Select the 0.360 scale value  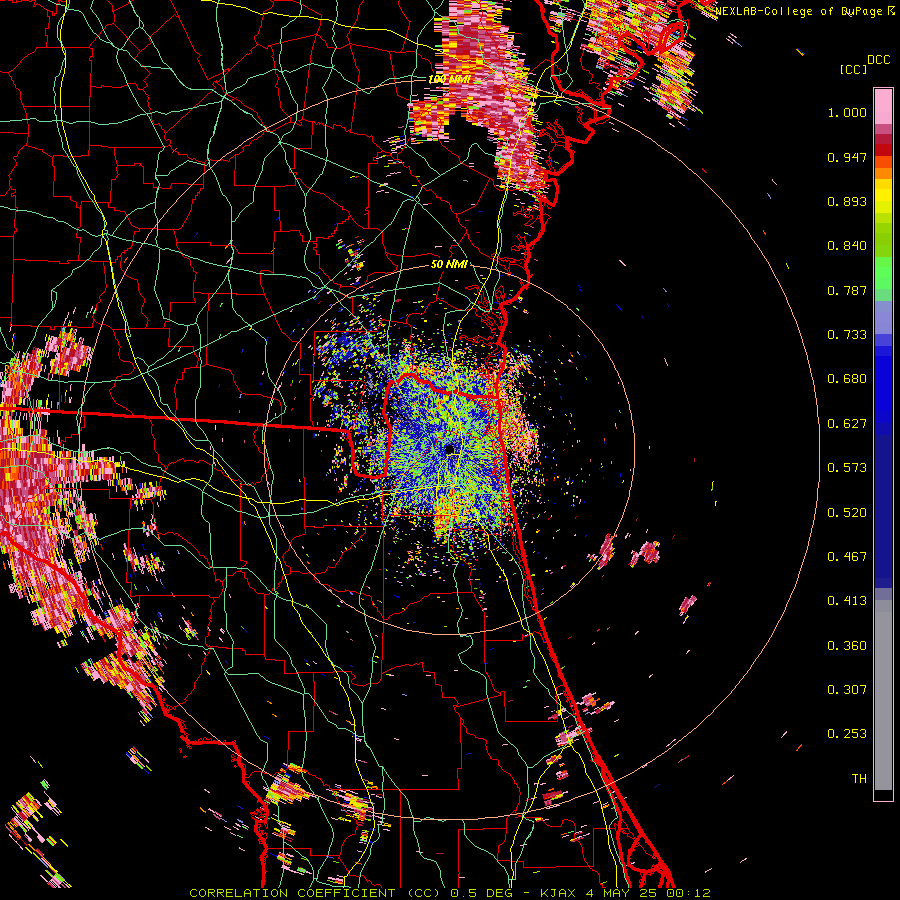[x=847, y=646]
